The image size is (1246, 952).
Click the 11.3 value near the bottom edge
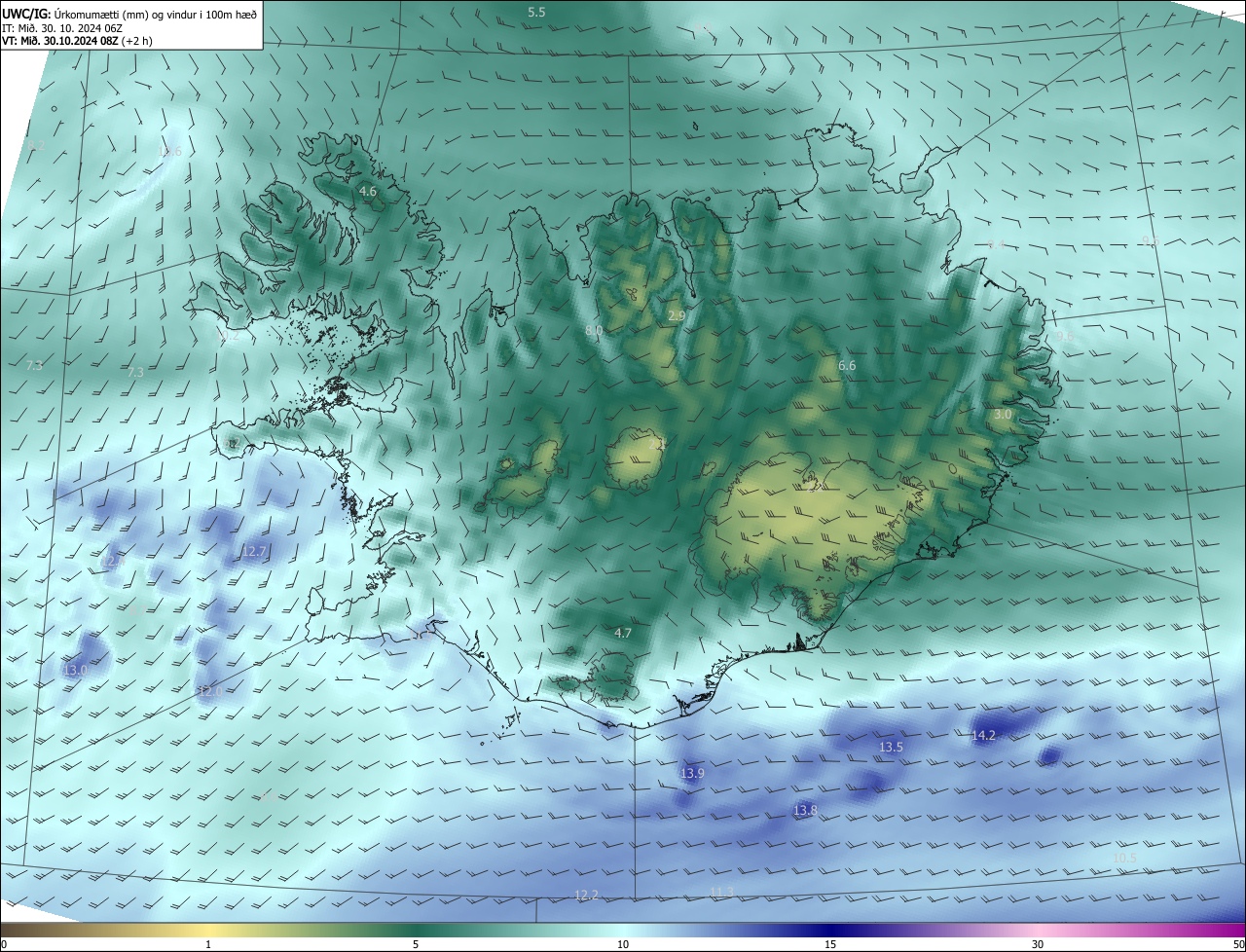click(x=721, y=892)
